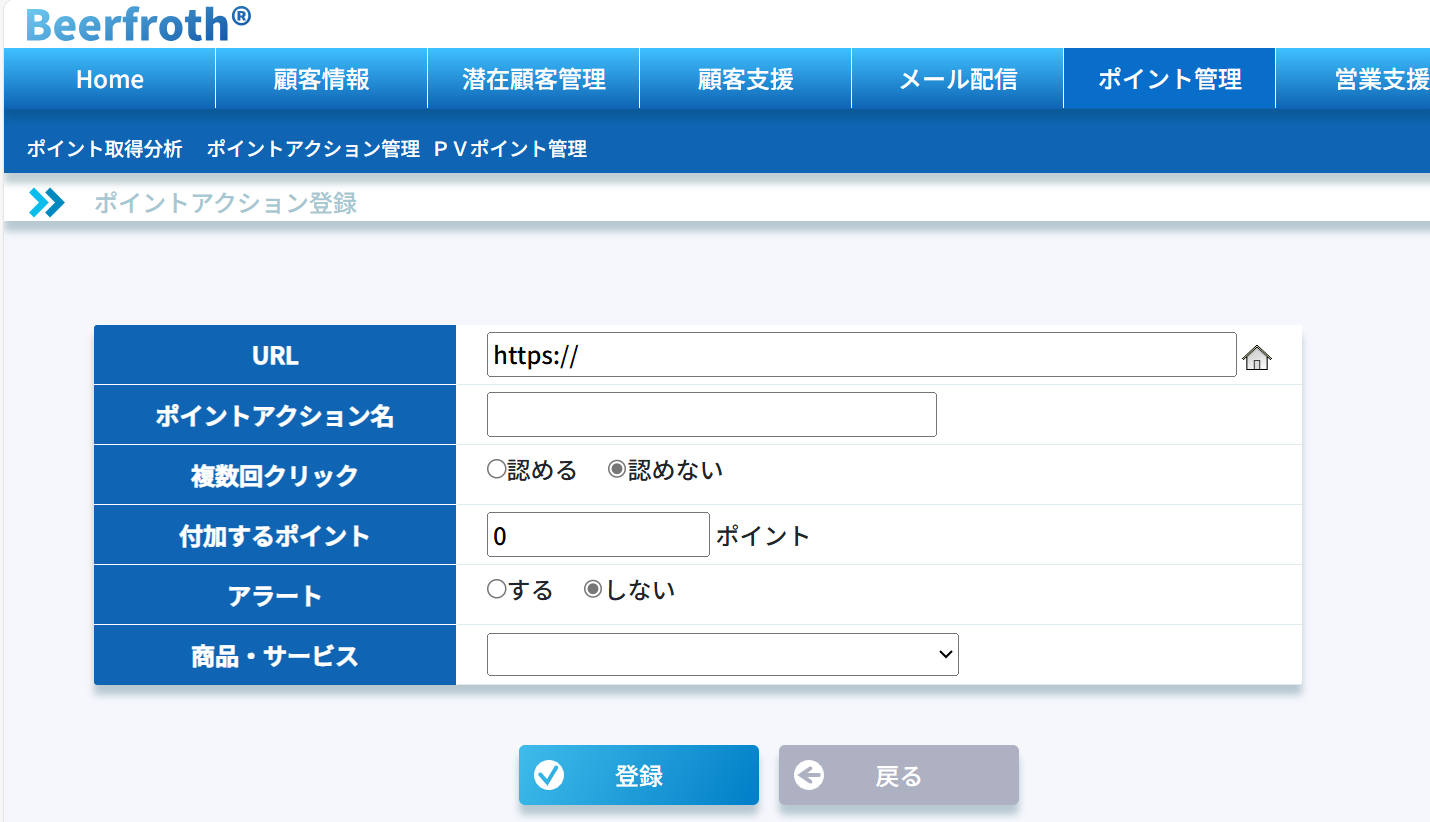Select ポイント管理 tab
This screenshot has height=822, width=1430.
point(1169,79)
